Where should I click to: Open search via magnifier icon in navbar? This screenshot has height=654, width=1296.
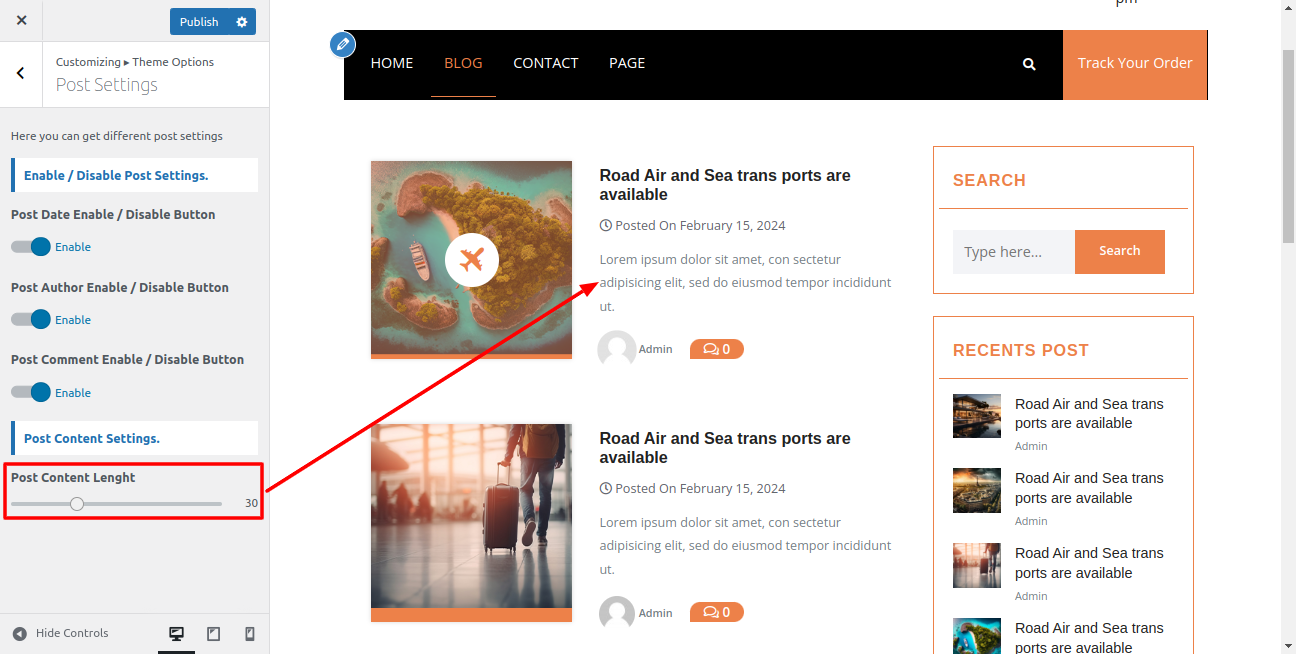[x=1029, y=64]
